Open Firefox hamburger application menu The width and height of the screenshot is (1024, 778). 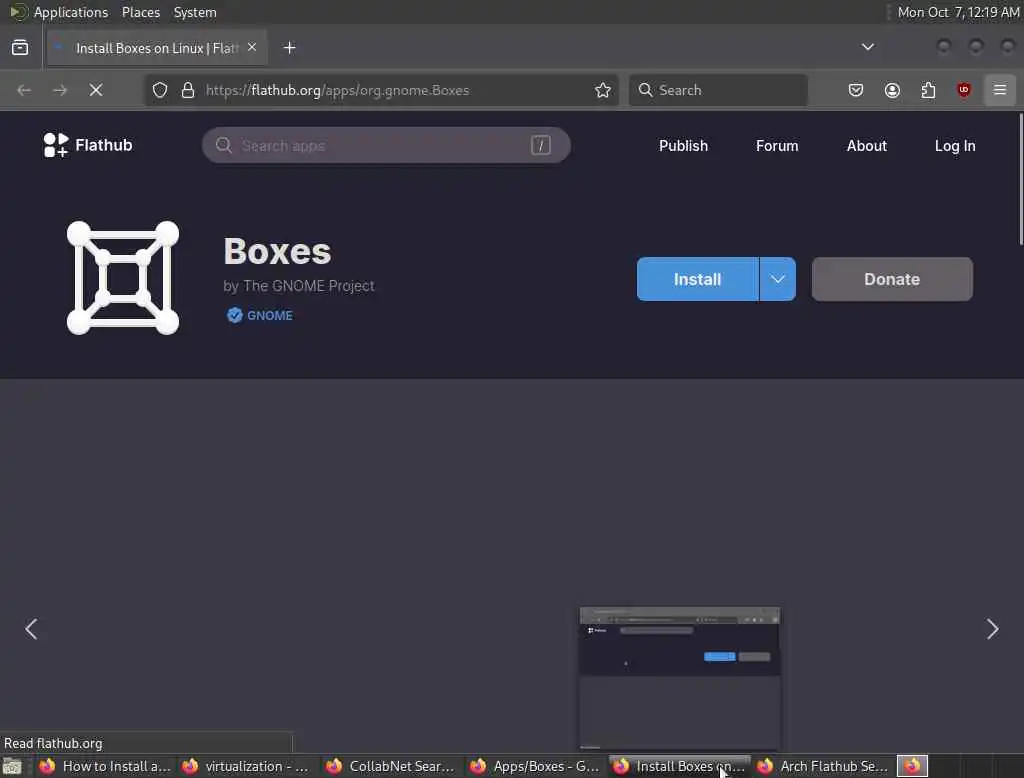(x=1000, y=89)
